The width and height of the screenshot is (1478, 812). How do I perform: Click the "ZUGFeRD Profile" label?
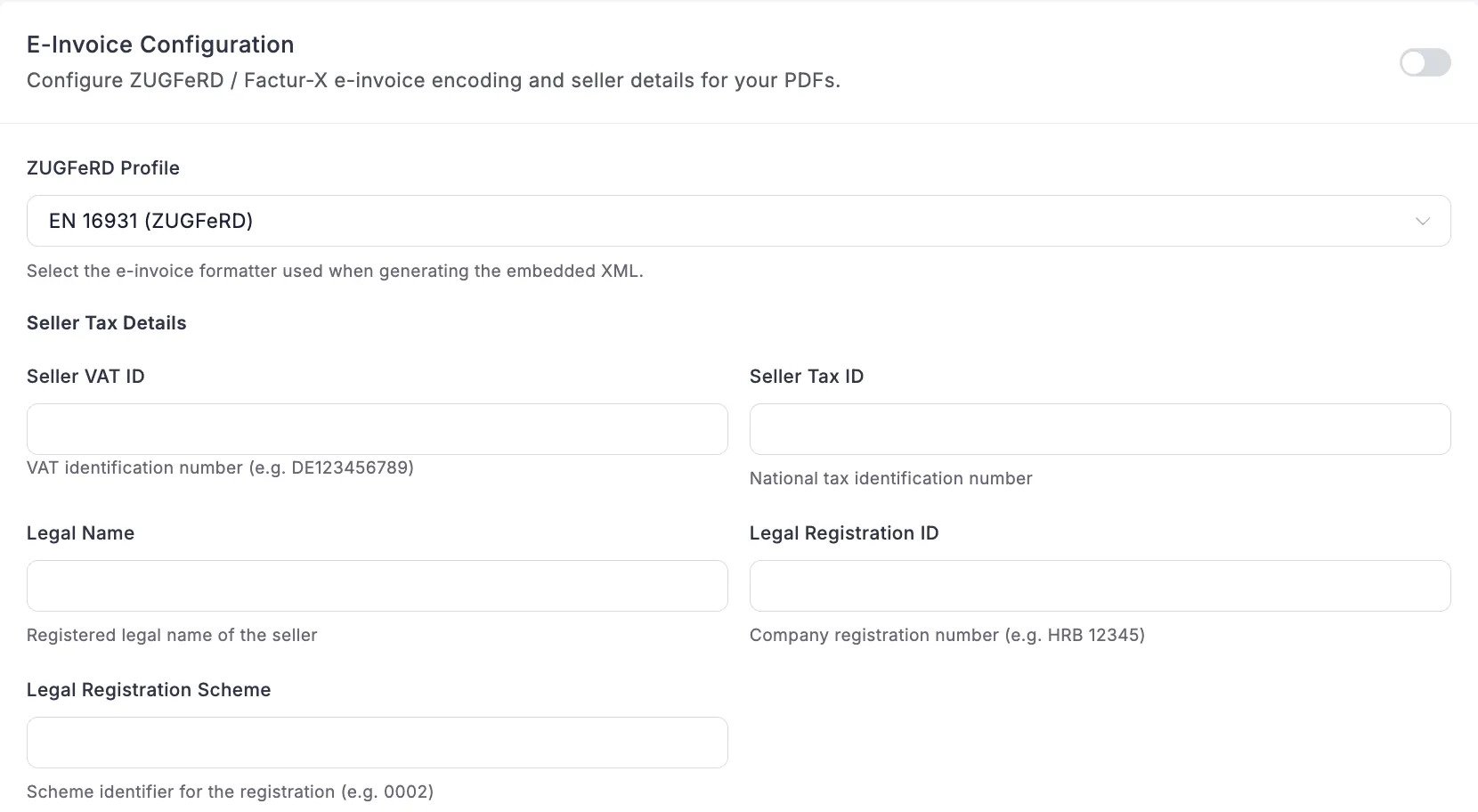click(x=103, y=168)
